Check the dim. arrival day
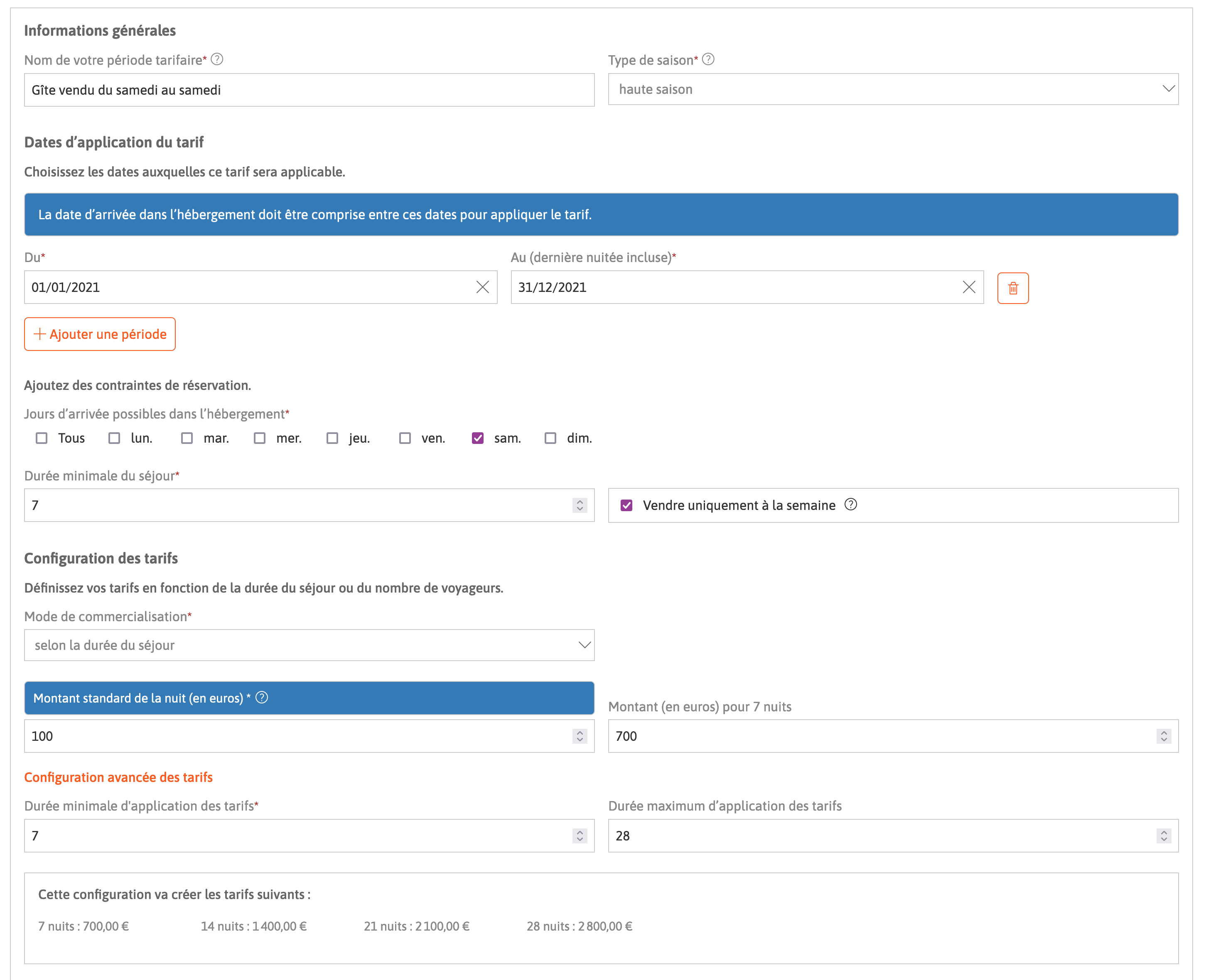The image size is (1206, 980). pos(550,438)
